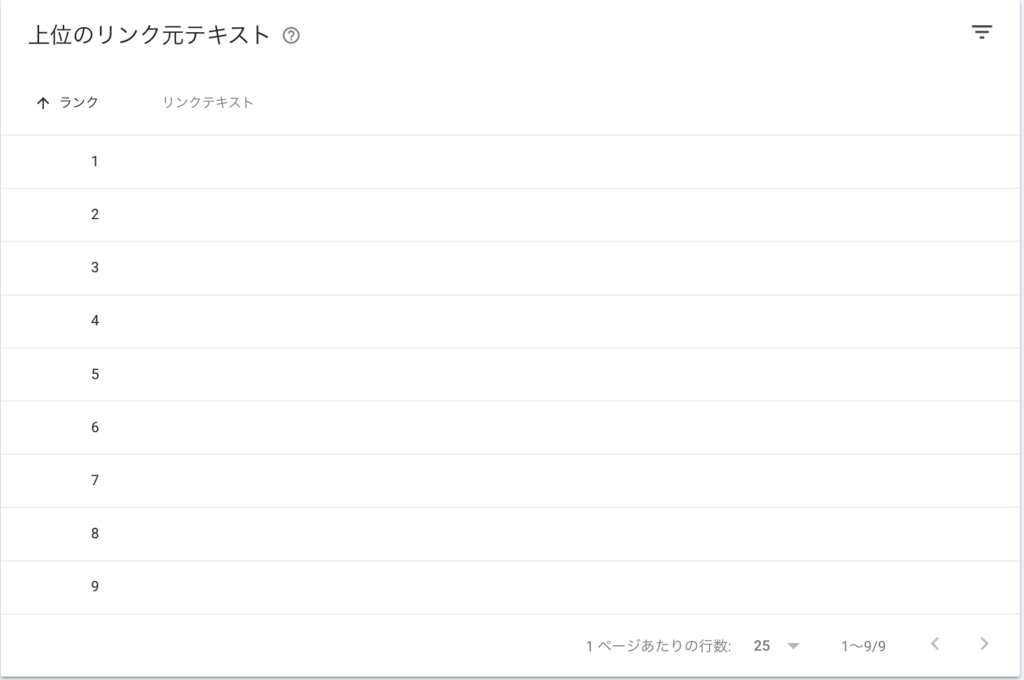Click the 1〜9/9 pagination range text
1024x680 pixels.
[863, 646]
